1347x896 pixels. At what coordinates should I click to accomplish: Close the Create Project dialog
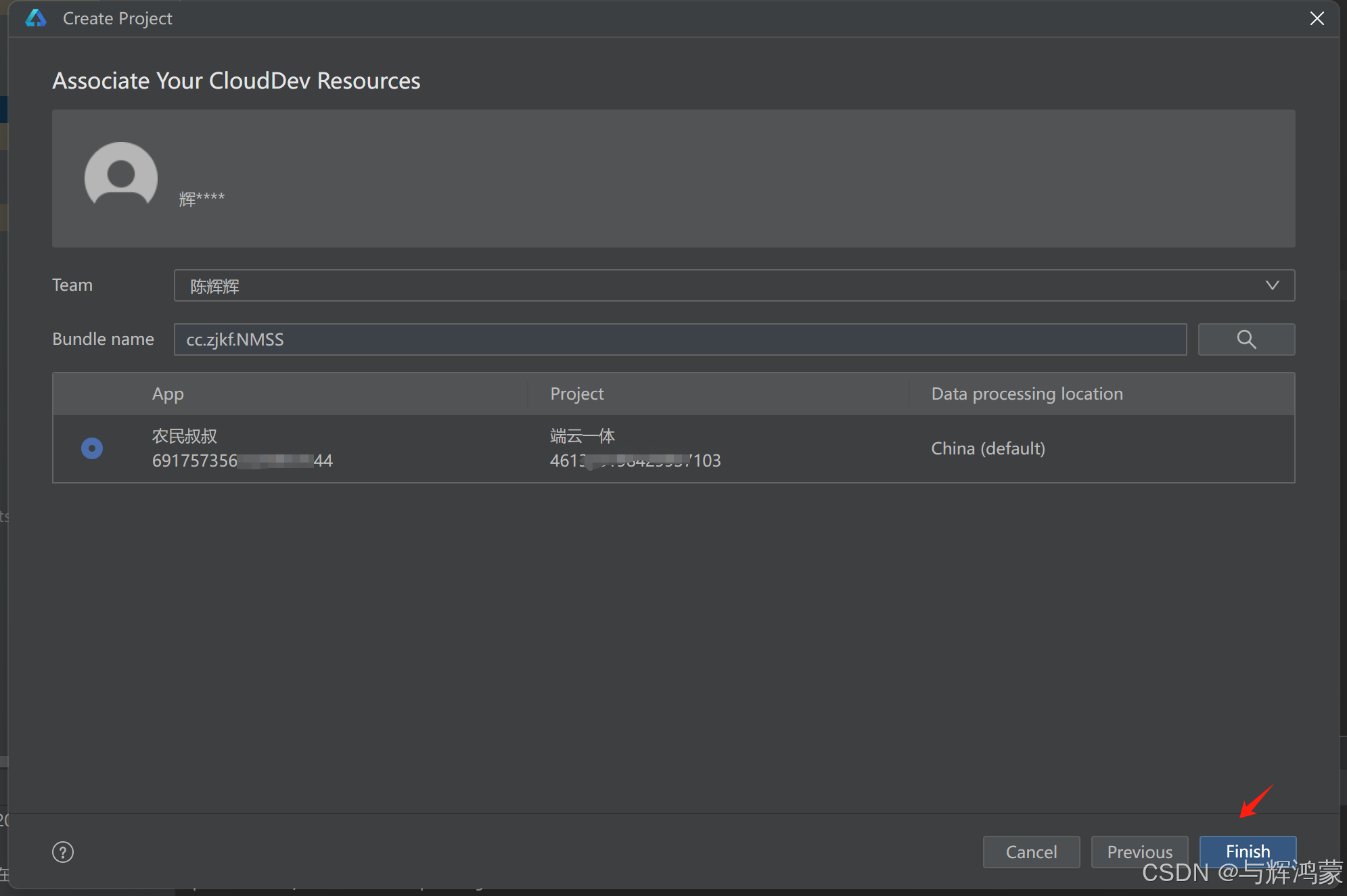tap(1317, 18)
